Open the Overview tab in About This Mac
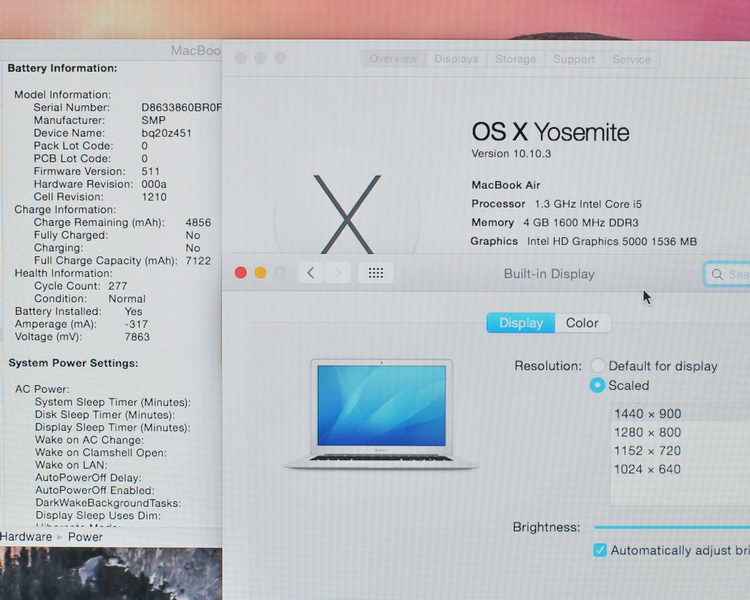 tap(393, 59)
